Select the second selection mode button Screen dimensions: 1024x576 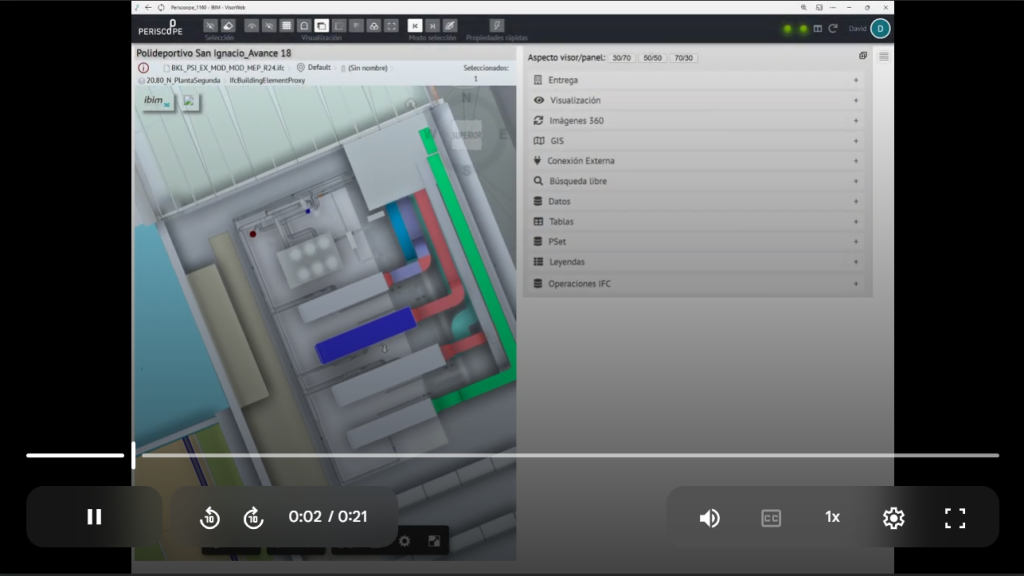point(432,25)
